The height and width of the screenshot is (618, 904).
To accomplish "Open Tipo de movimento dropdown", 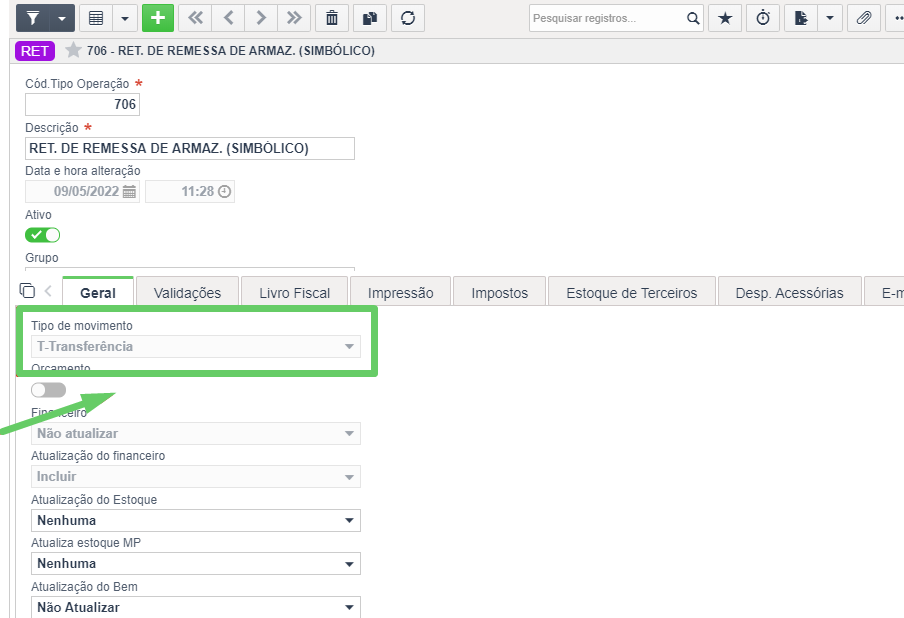I will 196,346.
